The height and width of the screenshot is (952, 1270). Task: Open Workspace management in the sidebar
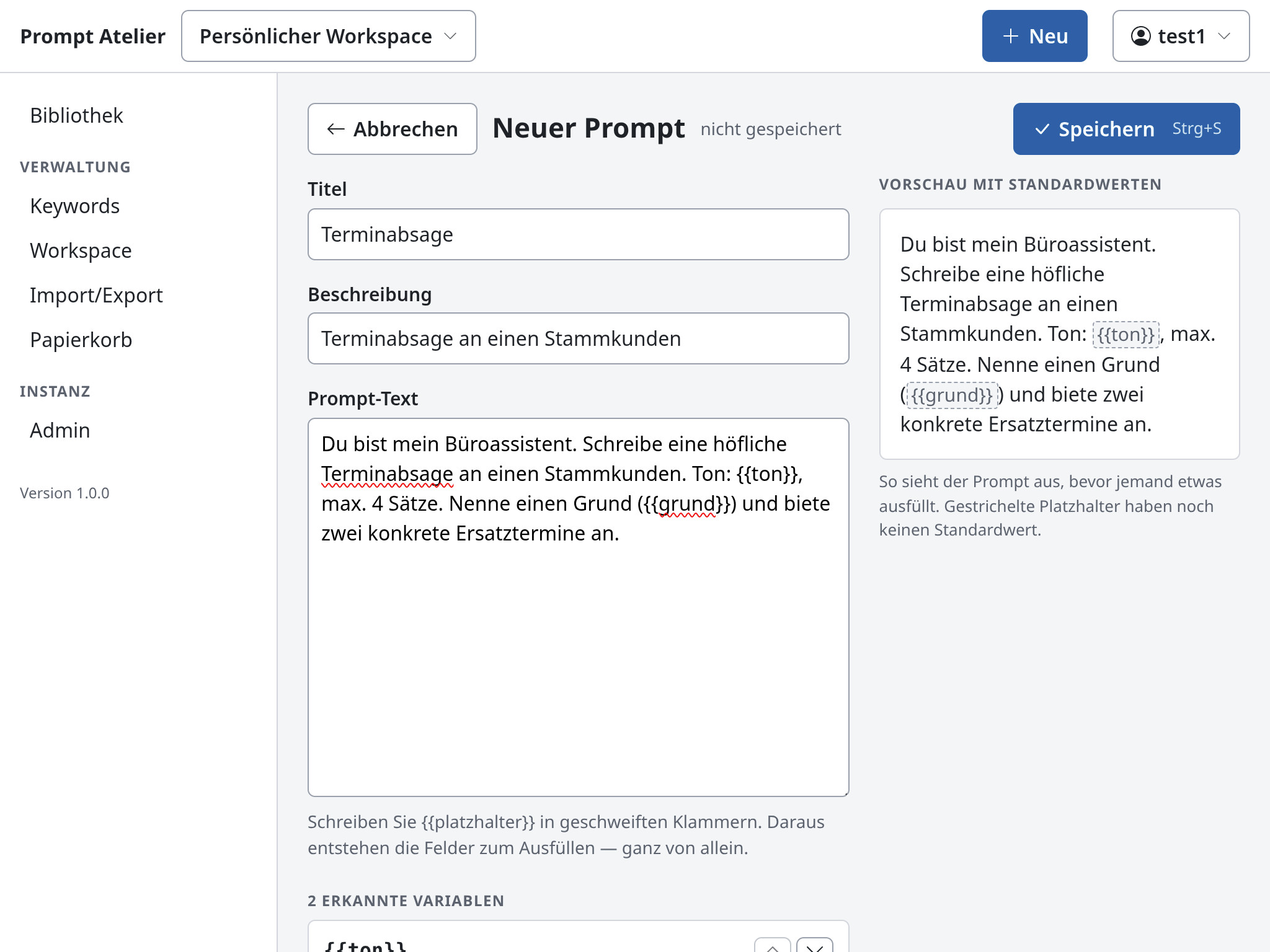pyautogui.click(x=81, y=250)
